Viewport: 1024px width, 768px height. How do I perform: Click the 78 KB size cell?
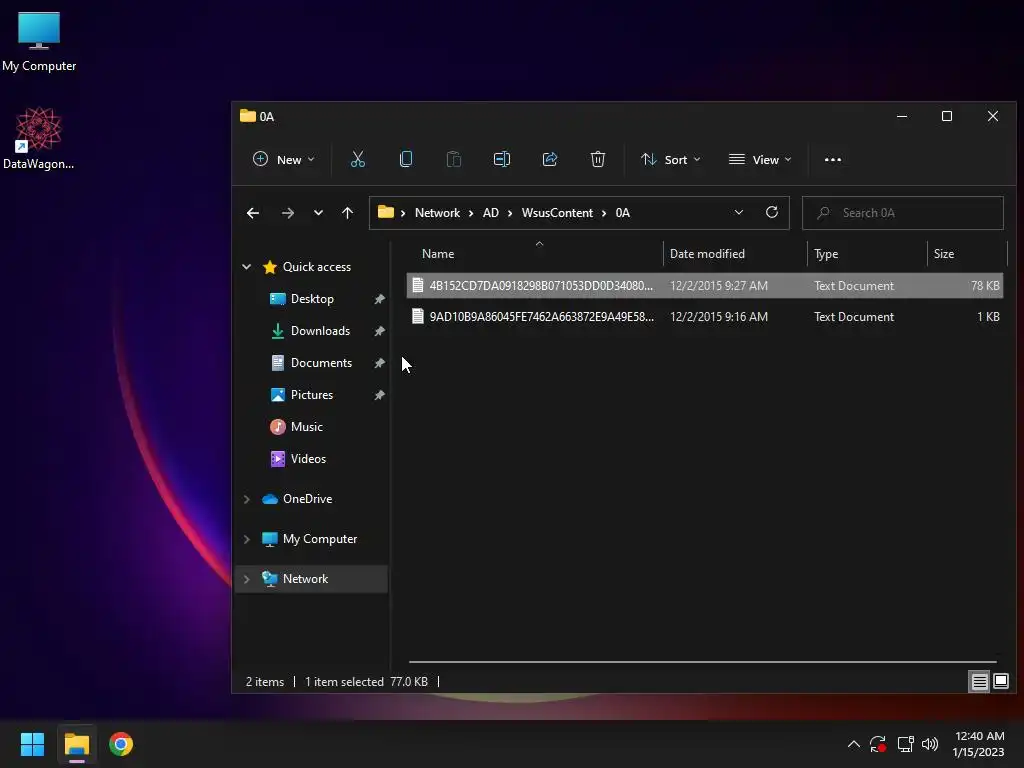click(985, 285)
